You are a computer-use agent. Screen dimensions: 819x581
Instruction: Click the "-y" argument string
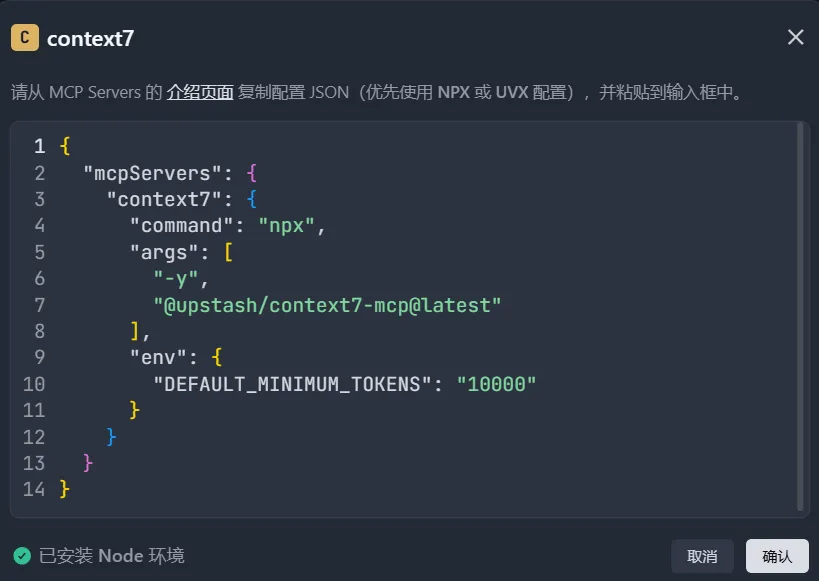[x=176, y=278]
